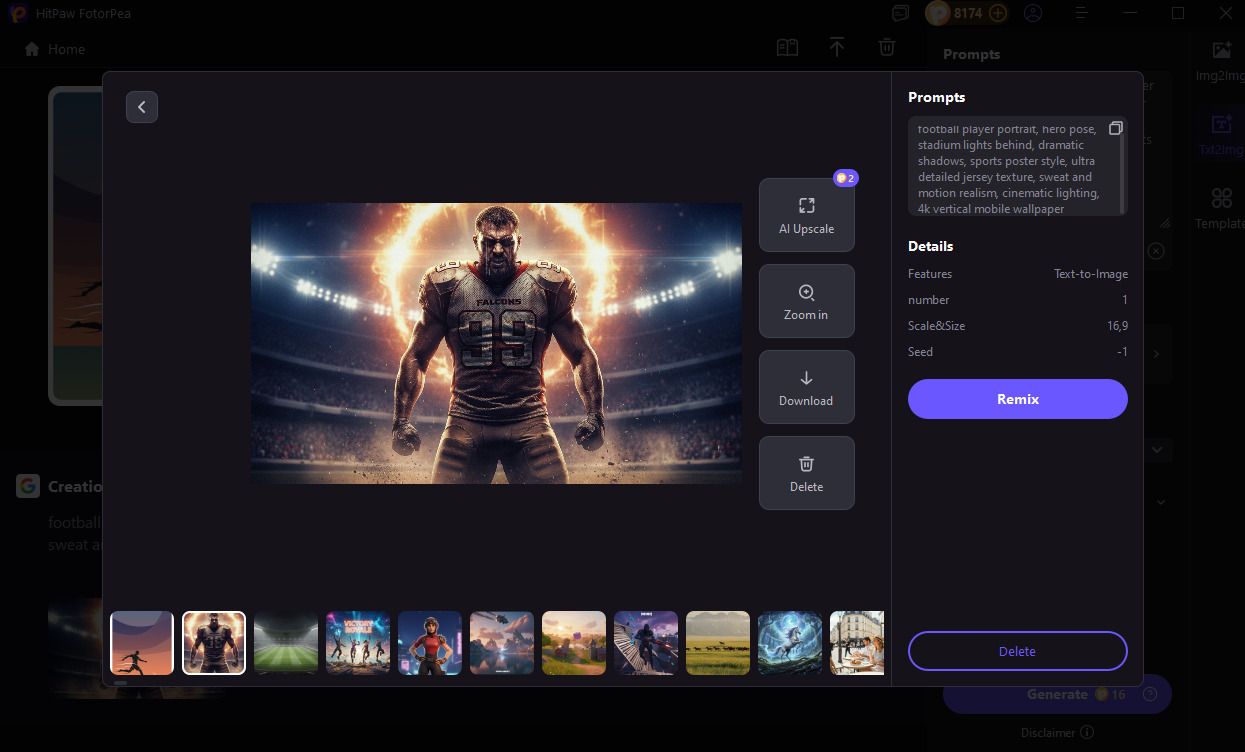Viewport: 1245px width, 752px height.
Task: Zoom in on the generated image
Action: pyautogui.click(x=807, y=300)
